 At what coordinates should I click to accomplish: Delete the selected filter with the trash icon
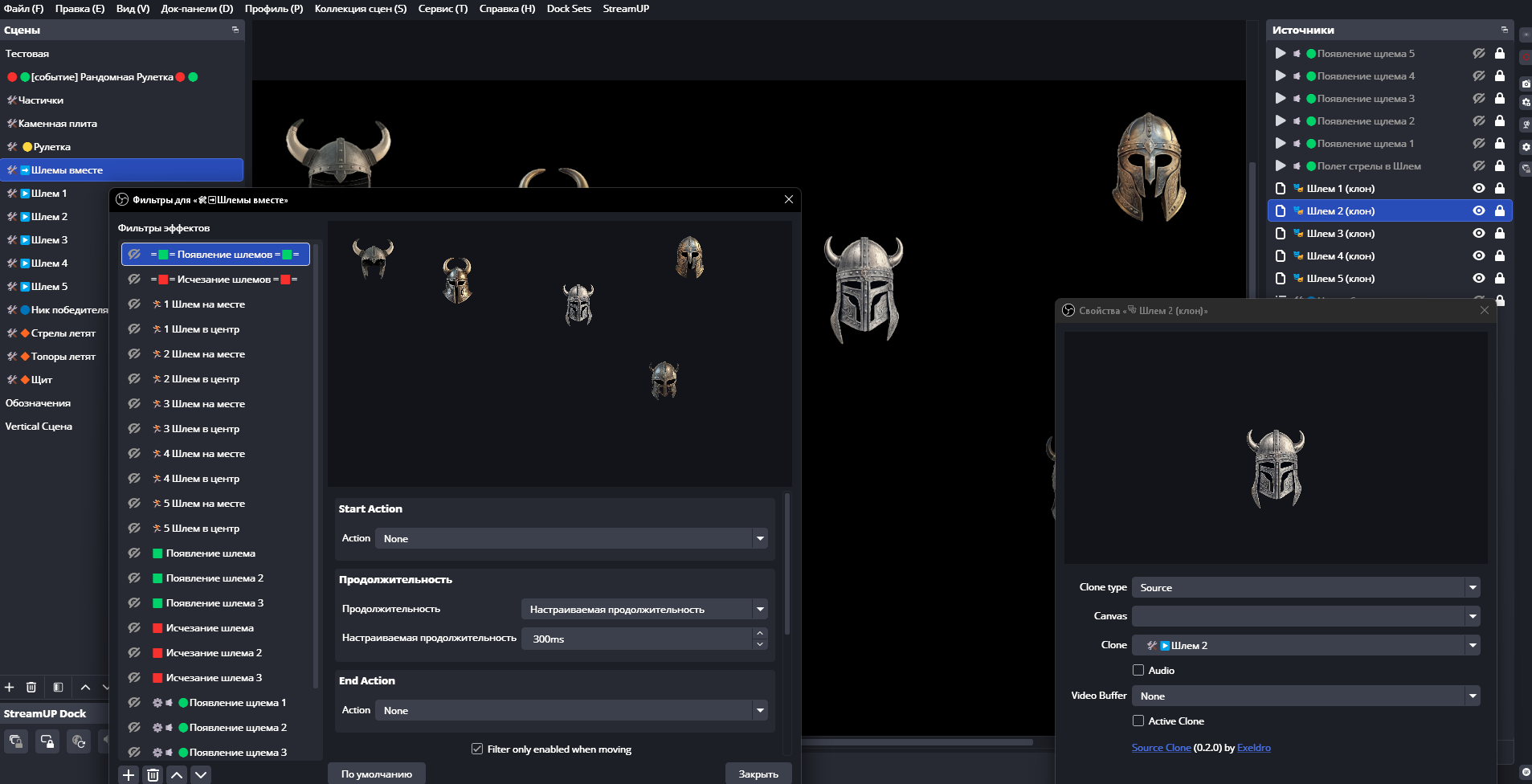tap(153, 774)
